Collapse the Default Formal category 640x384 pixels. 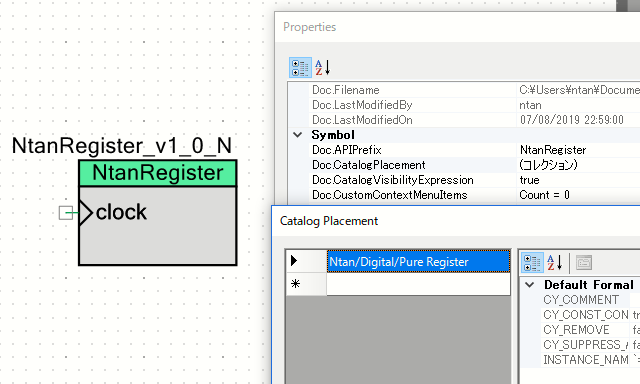click(x=529, y=285)
